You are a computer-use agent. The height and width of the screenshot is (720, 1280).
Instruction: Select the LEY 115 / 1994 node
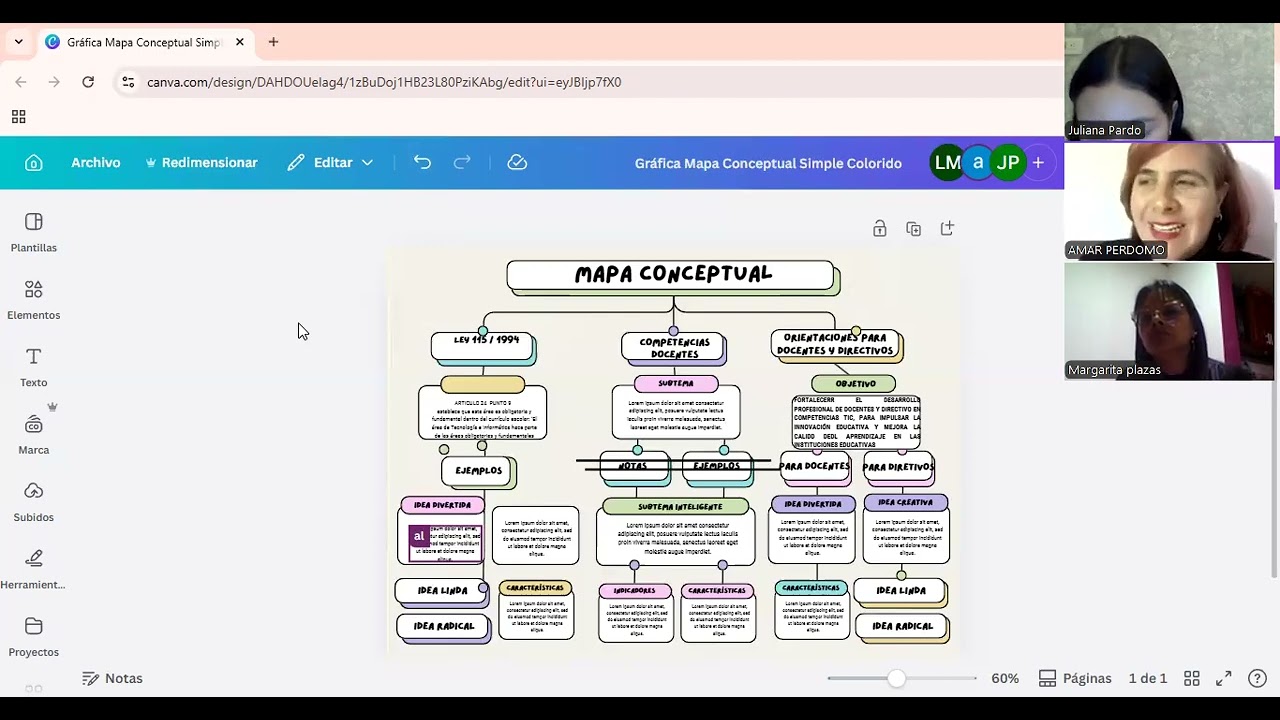(x=484, y=346)
